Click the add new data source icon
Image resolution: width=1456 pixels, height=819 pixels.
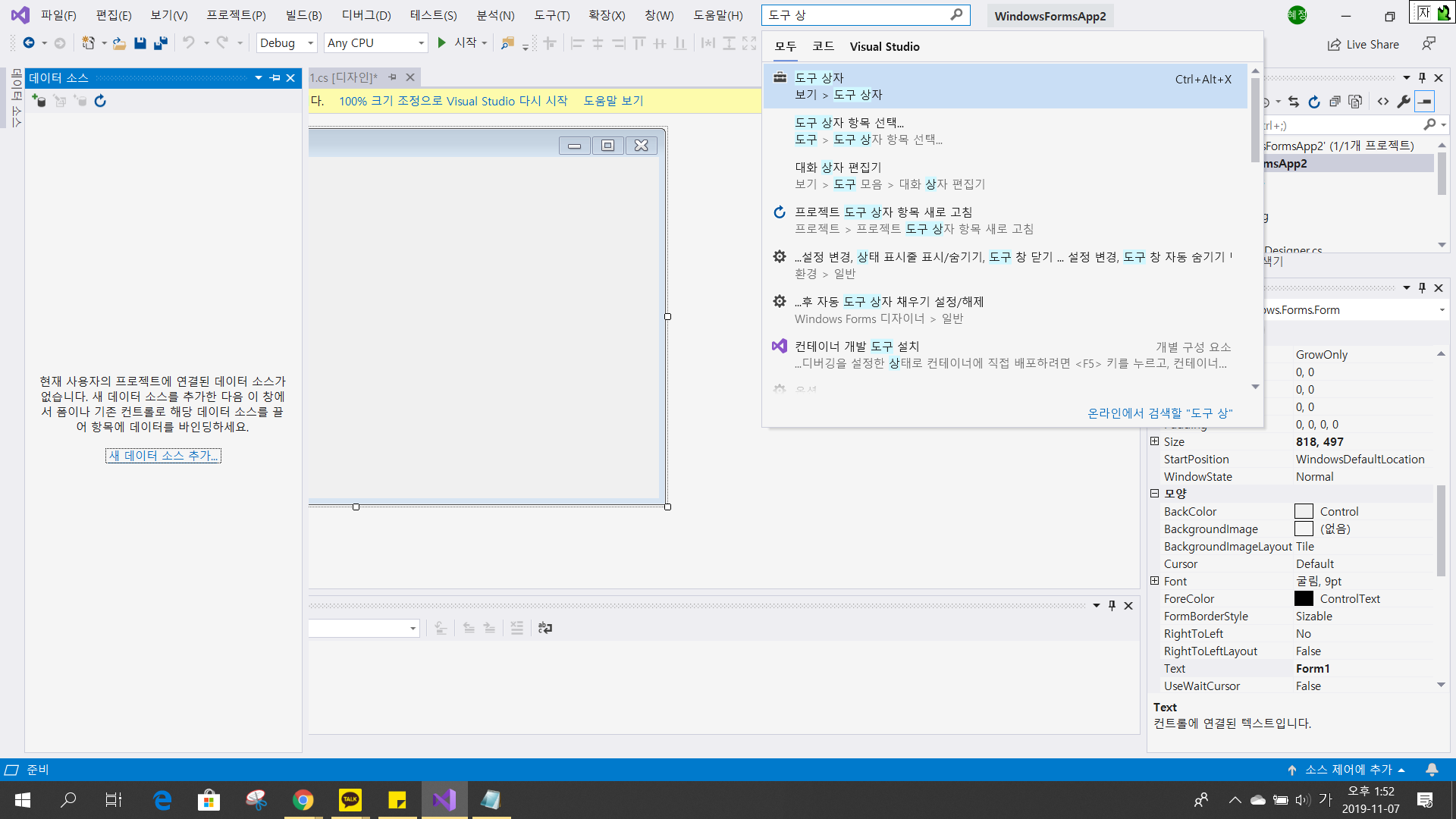39,101
